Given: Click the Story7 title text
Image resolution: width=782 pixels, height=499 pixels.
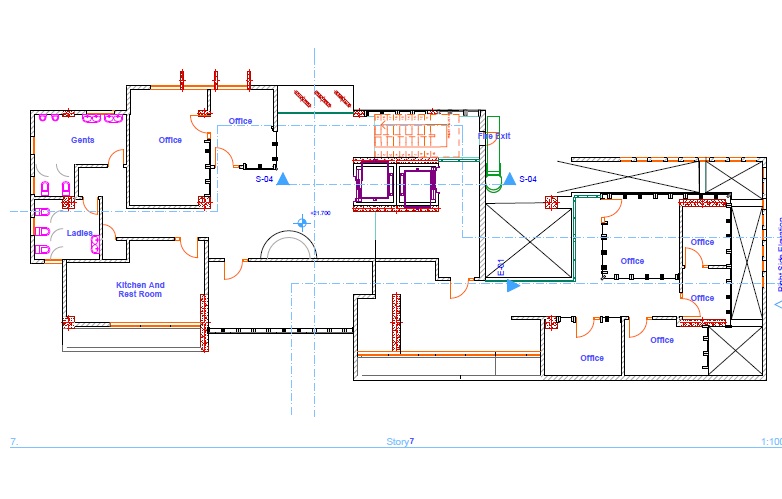Looking at the screenshot, I should coord(400,441).
